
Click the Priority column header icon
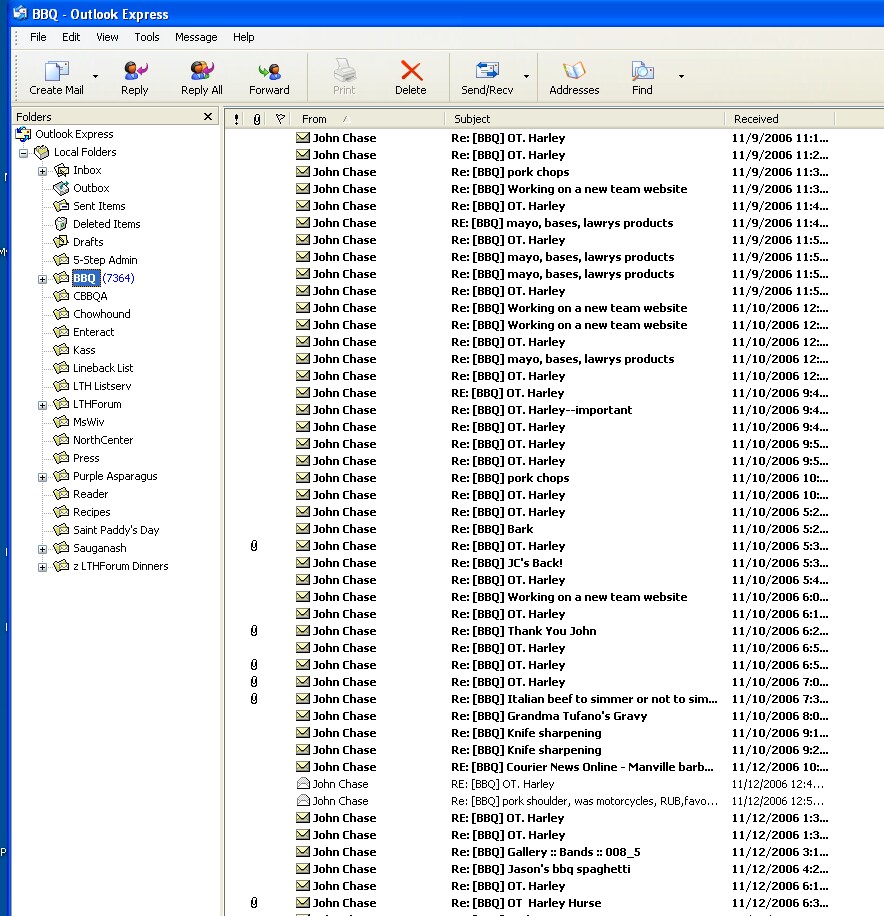(236, 119)
